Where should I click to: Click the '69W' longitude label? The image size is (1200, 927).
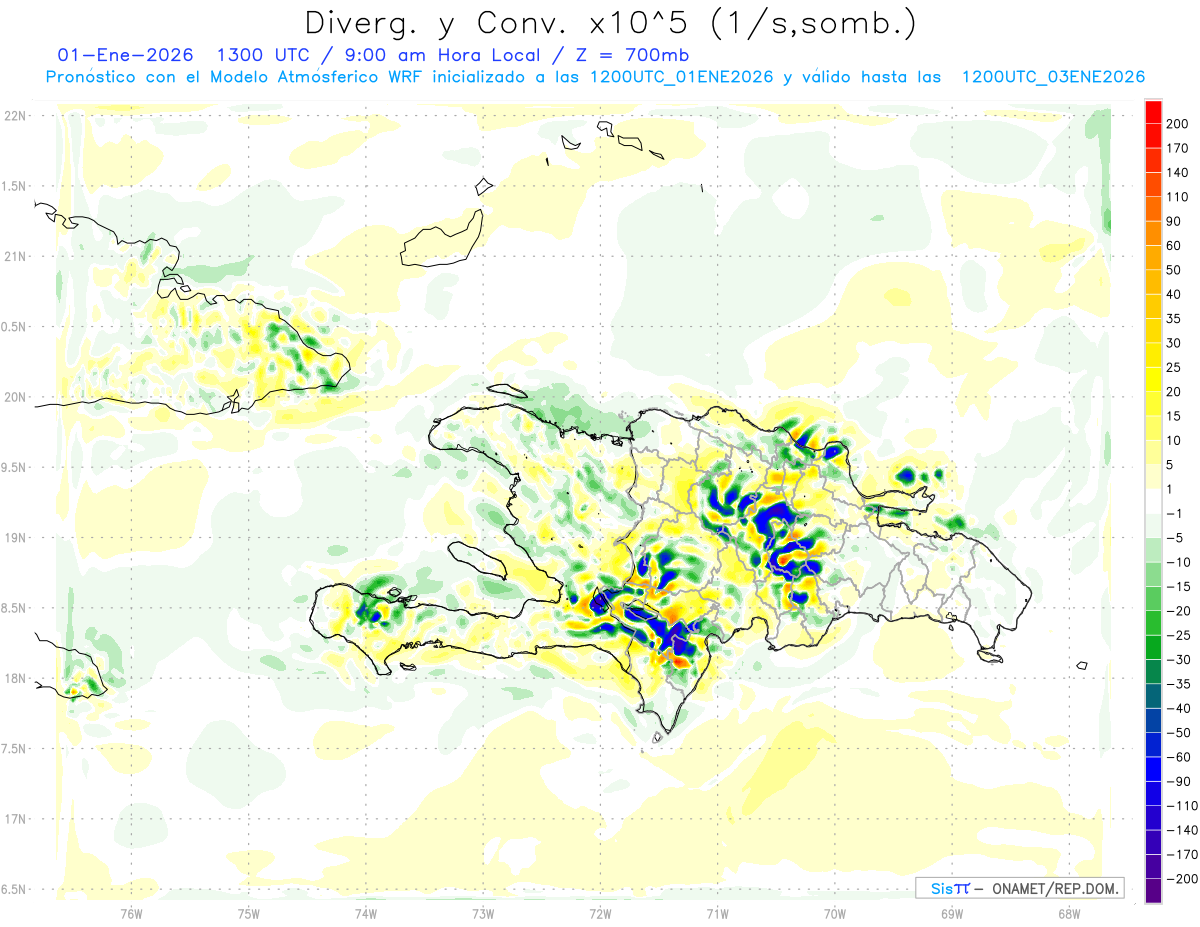(x=952, y=914)
